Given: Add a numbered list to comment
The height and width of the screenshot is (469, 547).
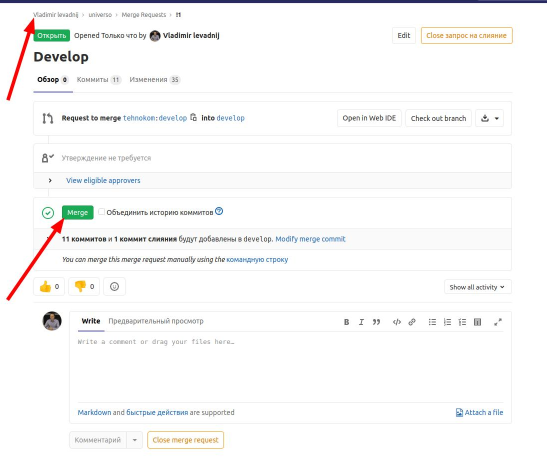Looking at the screenshot, I should (x=447, y=322).
